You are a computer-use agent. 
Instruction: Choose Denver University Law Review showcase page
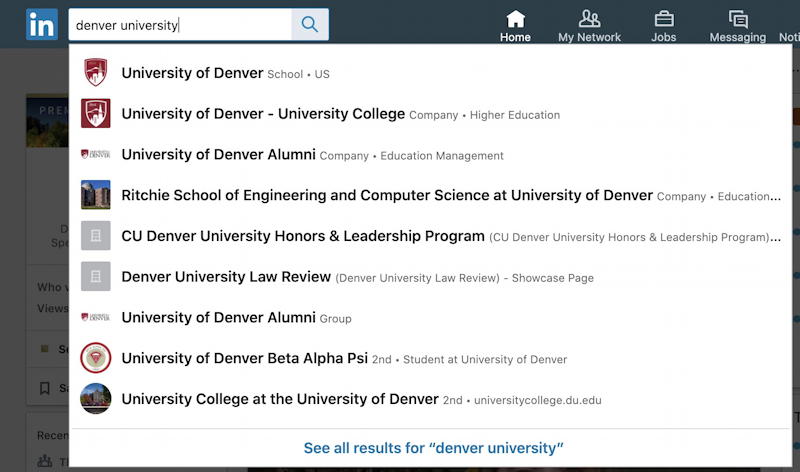click(x=431, y=277)
